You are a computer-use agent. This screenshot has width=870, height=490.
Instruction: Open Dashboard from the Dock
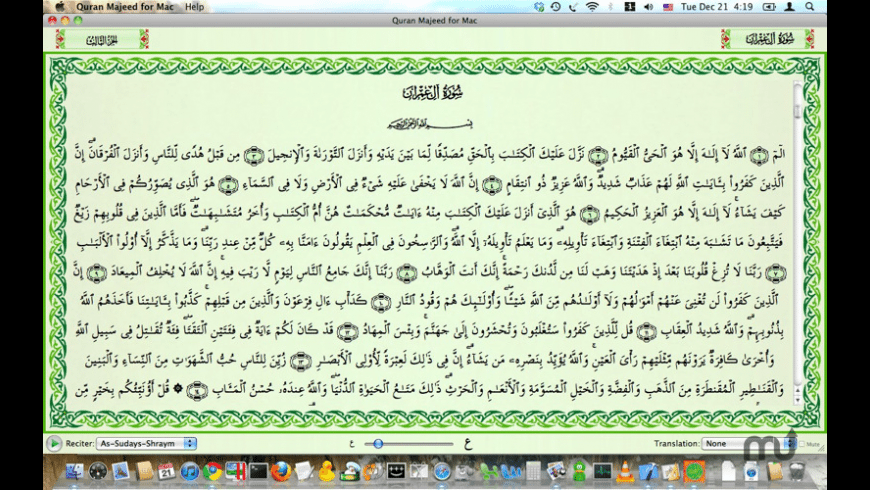coord(98,471)
